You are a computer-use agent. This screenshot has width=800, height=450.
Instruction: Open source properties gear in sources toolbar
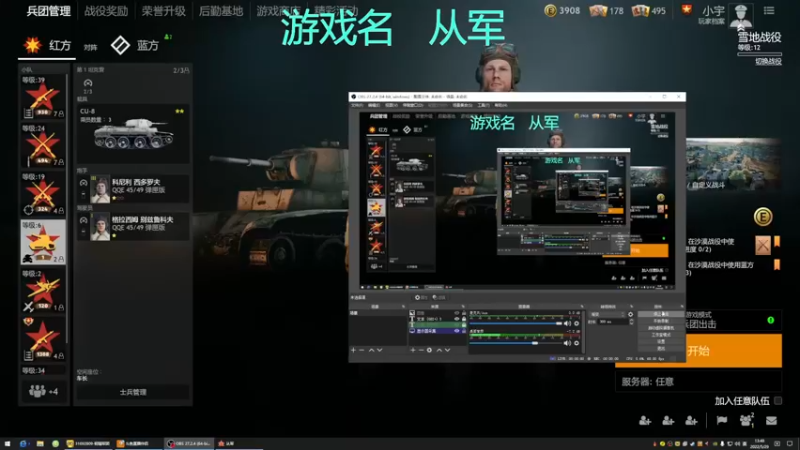pyautogui.click(x=429, y=350)
